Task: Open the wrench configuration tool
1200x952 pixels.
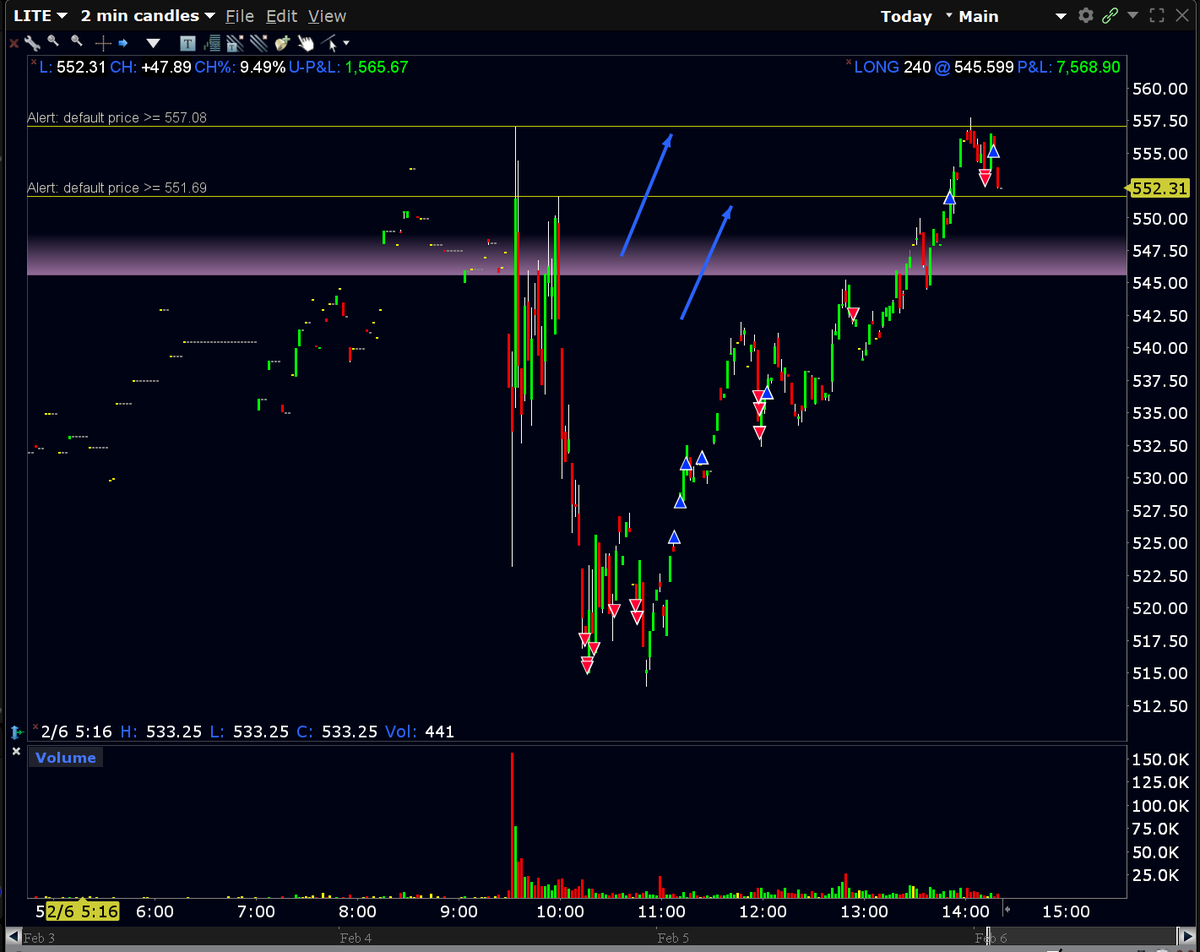Action: coord(32,43)
